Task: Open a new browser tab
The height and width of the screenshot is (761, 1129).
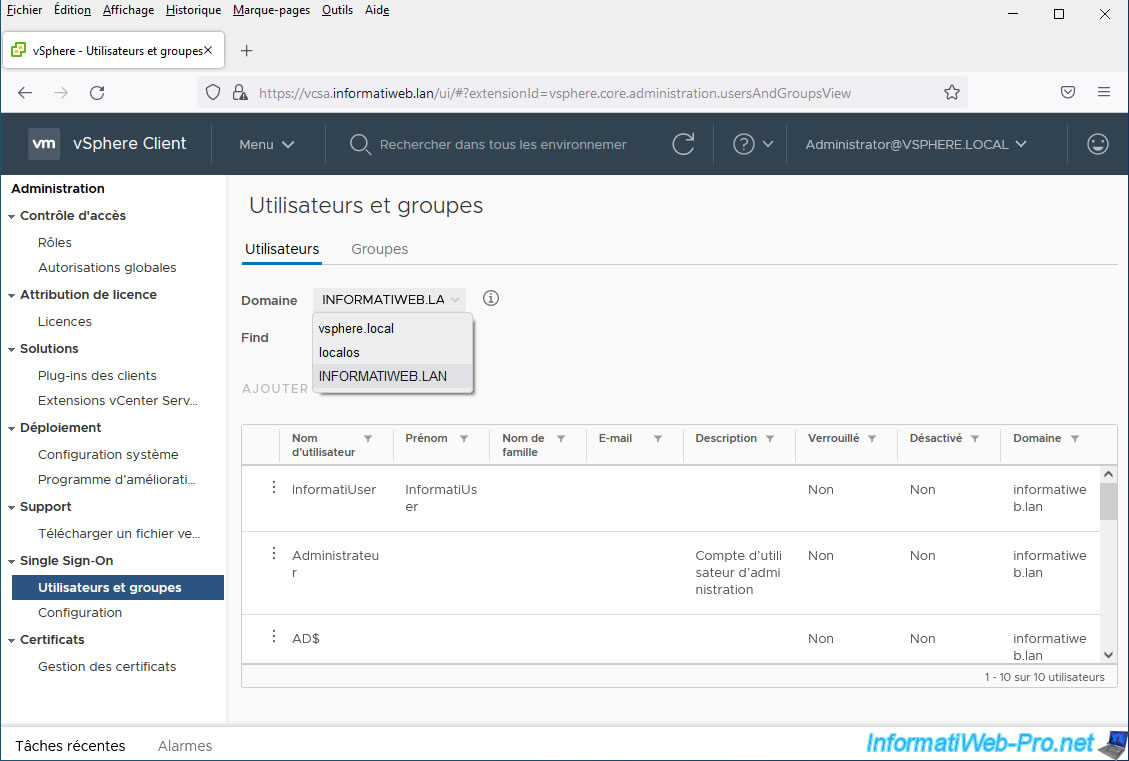Action: (246, 50)
